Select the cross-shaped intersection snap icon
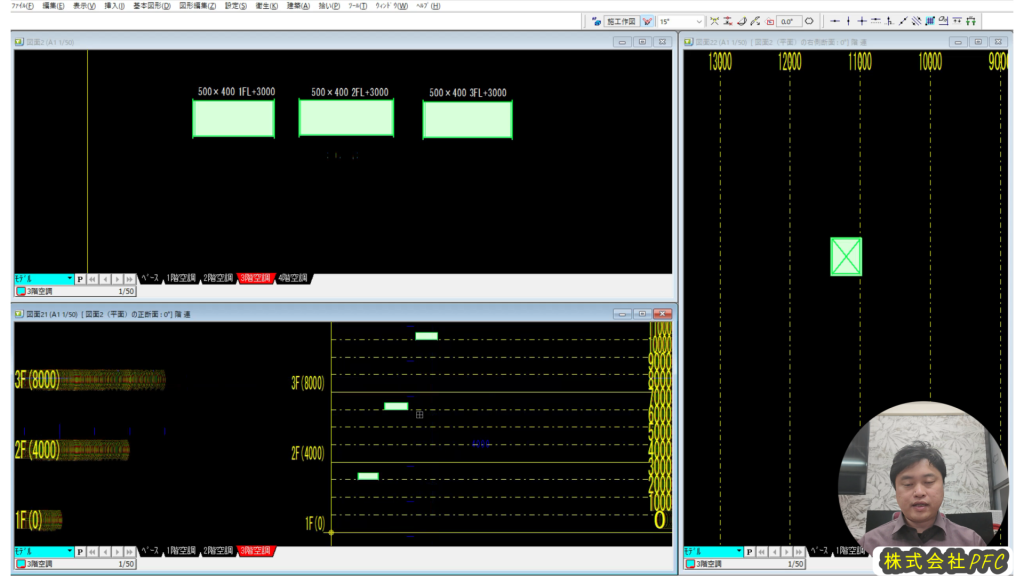The height and width of the screenshot is (576, 1024). coord(862,21)
